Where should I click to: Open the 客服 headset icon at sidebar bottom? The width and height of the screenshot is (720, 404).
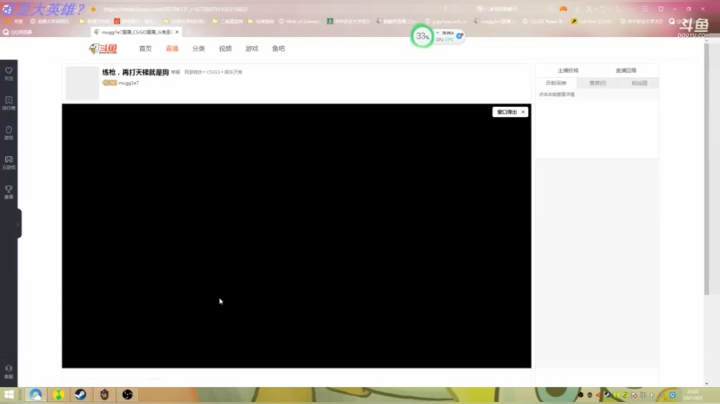(9, 371)
